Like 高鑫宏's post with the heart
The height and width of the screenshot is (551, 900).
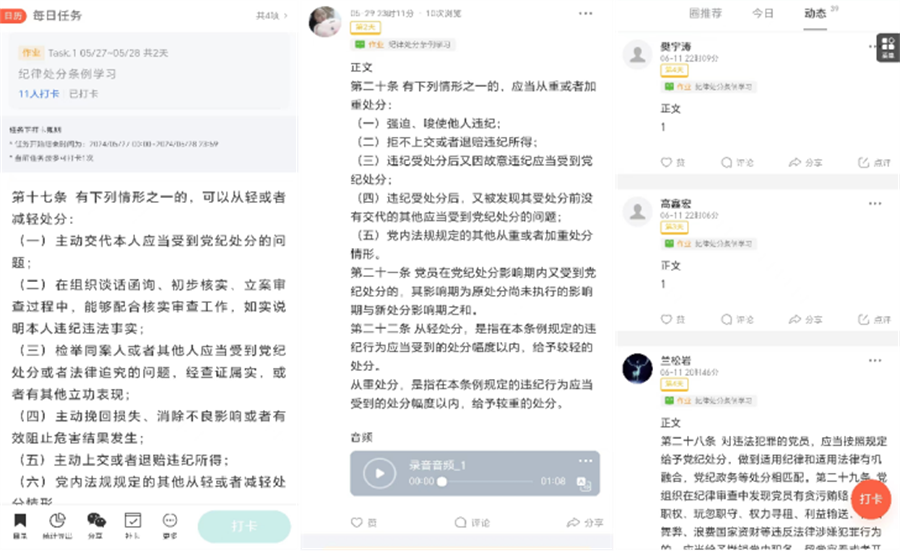672,319
